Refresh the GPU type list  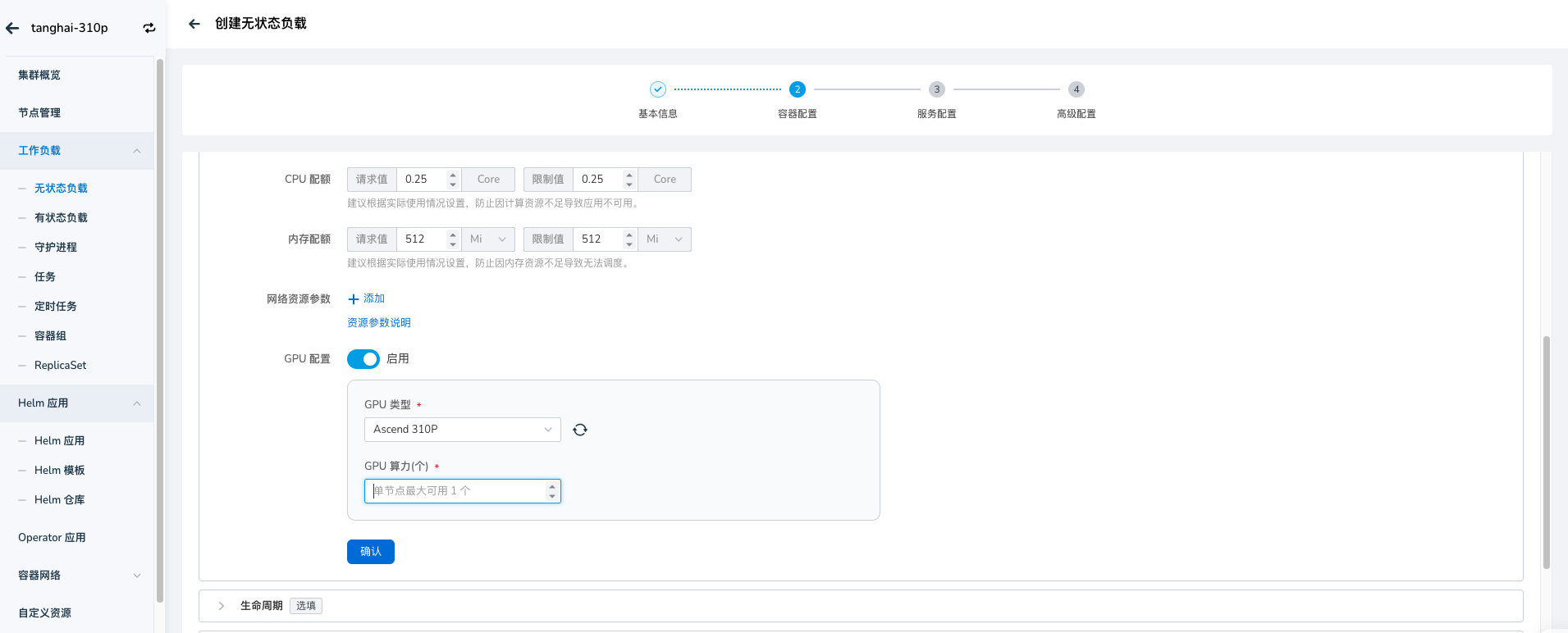pyautogui.click(x=580, y=430)
